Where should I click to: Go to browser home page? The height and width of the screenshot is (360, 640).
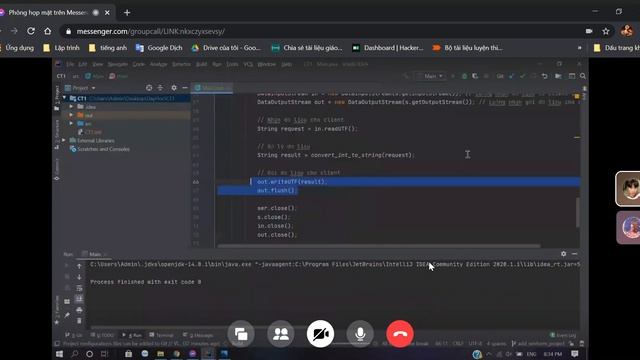(48, 31)
